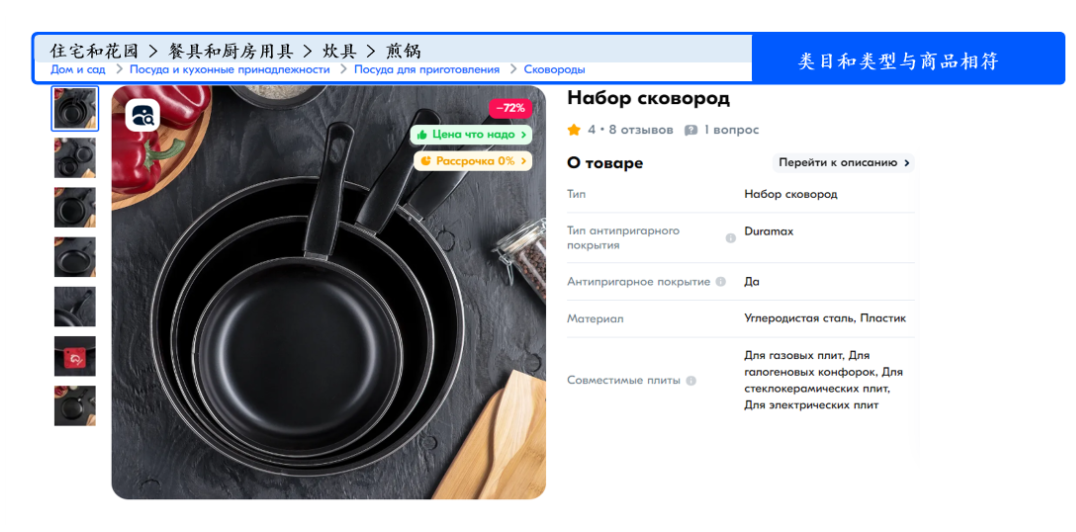This screenshot has width=1076, height=532.
Task: Expand details via Перейти к описанию
Action: point(843,163)
